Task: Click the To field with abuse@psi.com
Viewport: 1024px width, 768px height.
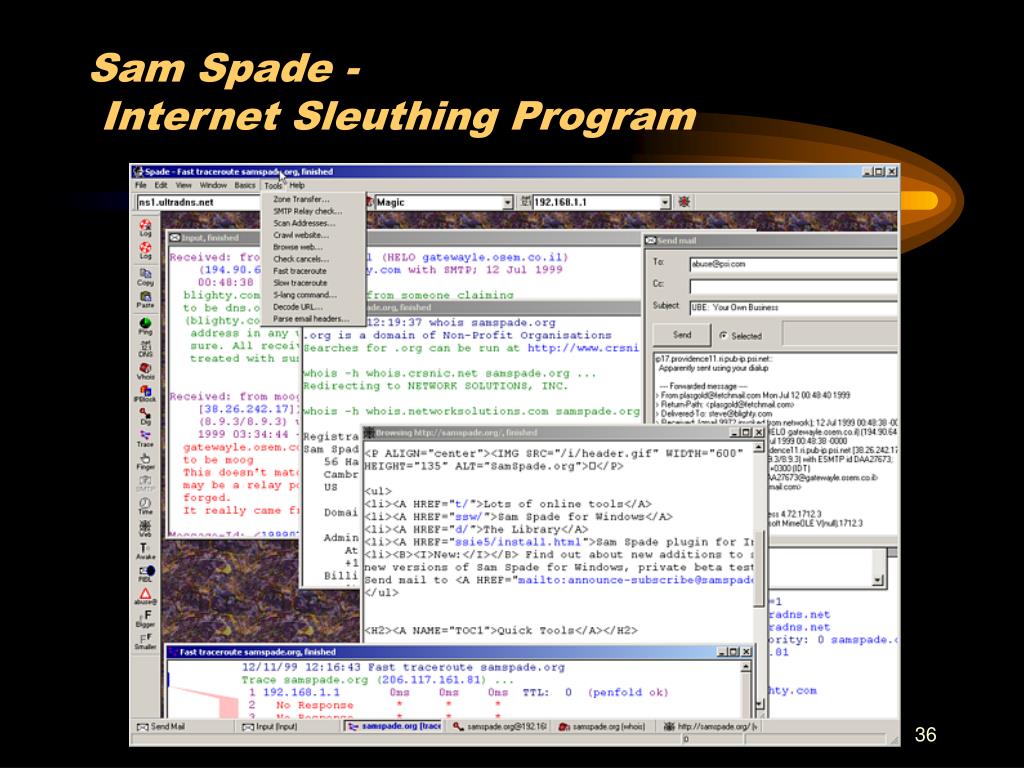Action: (793, 264)
